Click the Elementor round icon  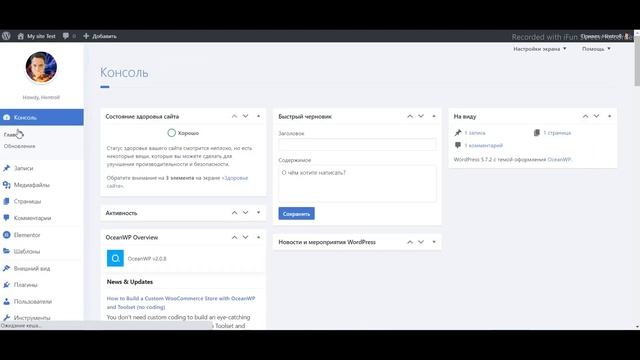click(x=7, y=235)
